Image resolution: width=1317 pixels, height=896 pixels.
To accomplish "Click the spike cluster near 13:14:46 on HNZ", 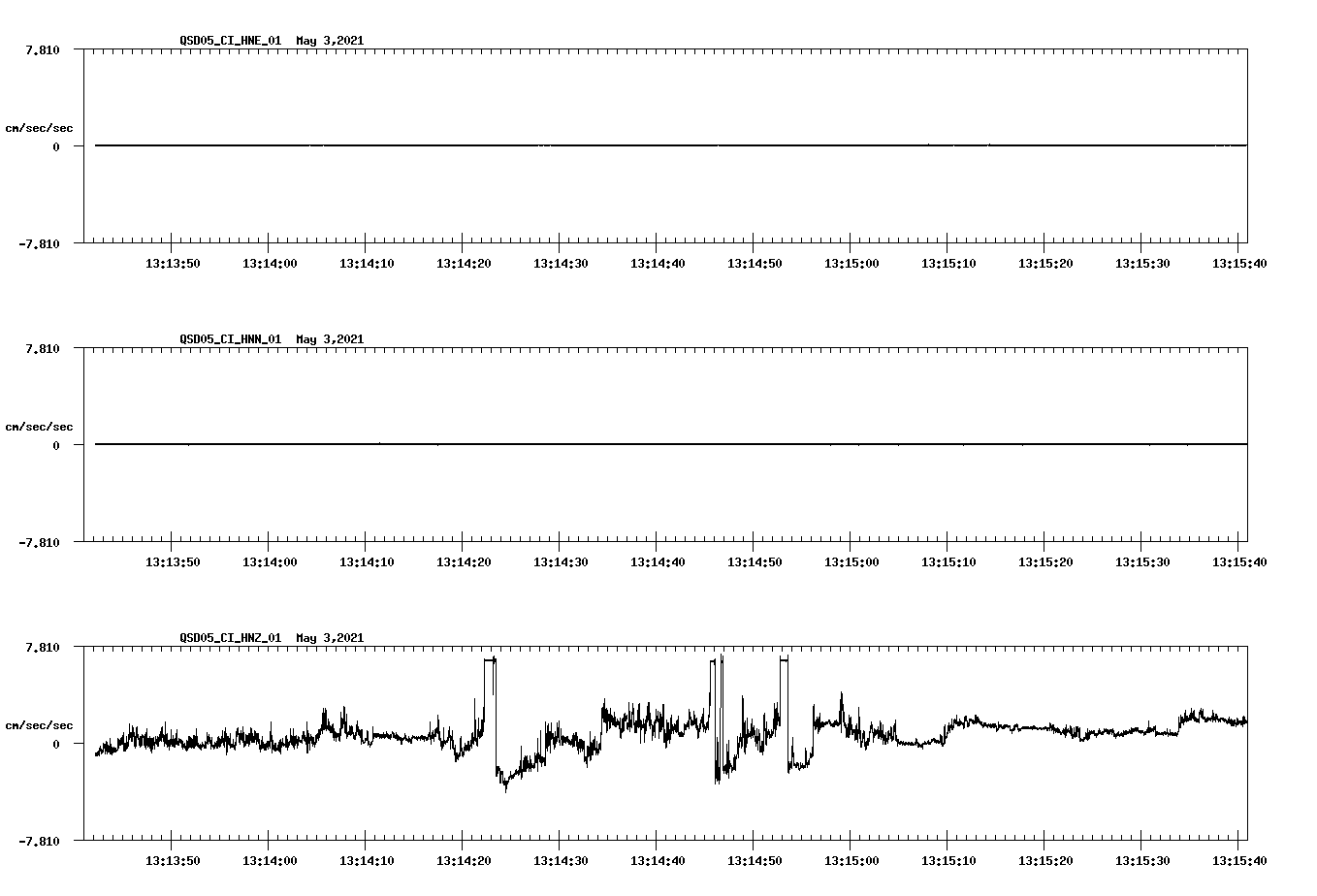I will [716, 679].
